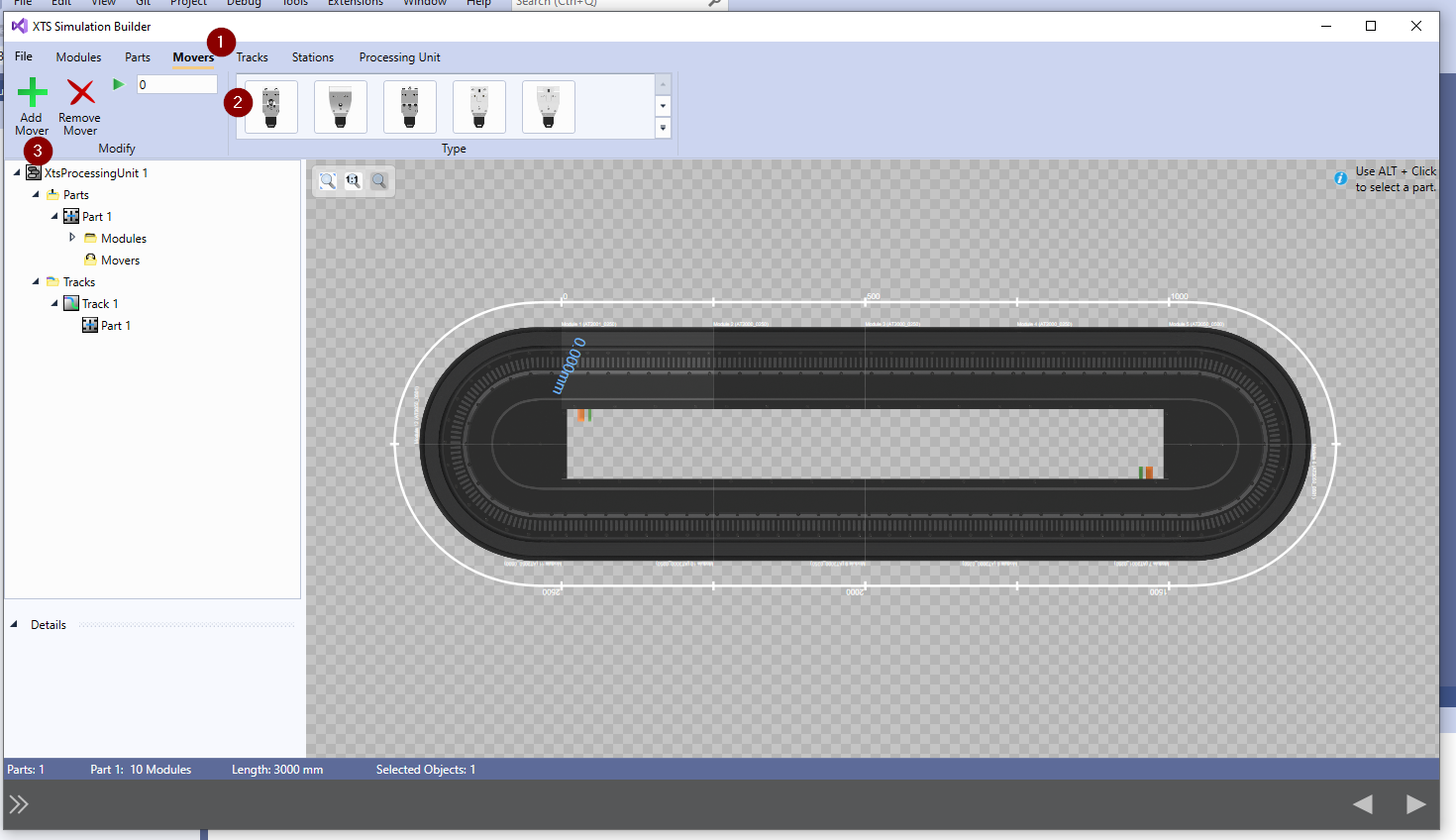The height and width of the screenshot is (840, 1456).
Task: Select the fourth mover type thumbnail
Action: tap(479, 107)
